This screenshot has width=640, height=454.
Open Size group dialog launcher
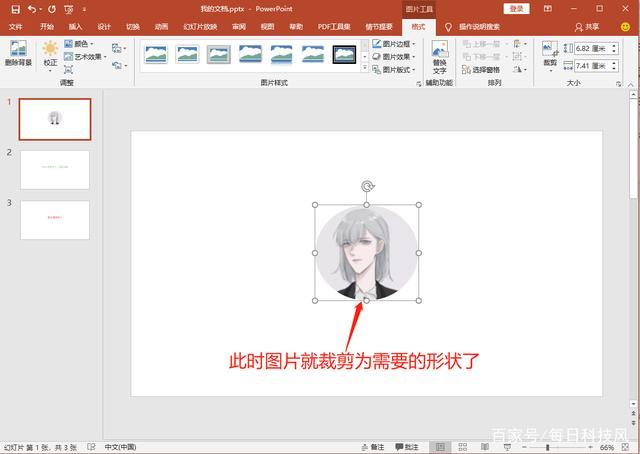tap(619, 84)
